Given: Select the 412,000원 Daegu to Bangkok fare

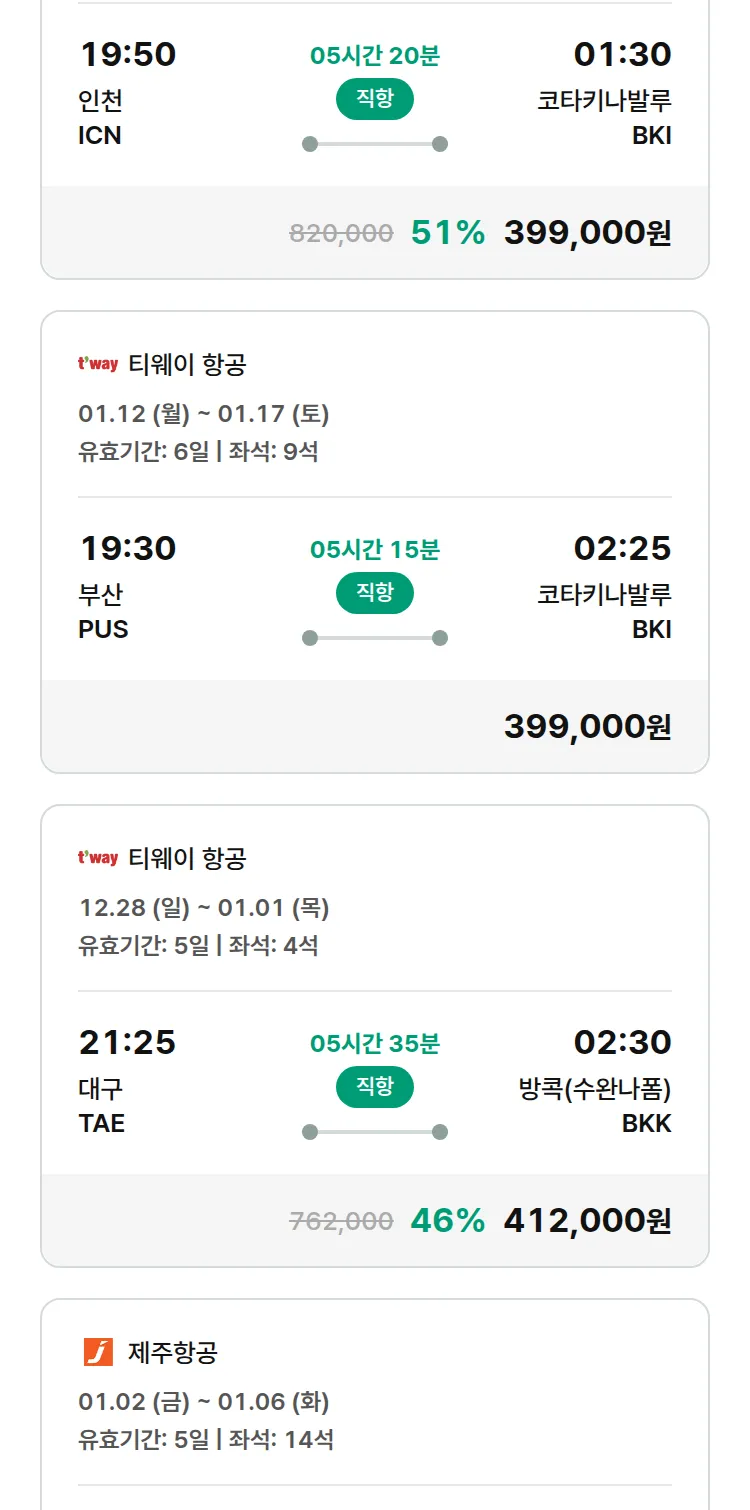Looking at the screenshot, I should click(587, 1221).
